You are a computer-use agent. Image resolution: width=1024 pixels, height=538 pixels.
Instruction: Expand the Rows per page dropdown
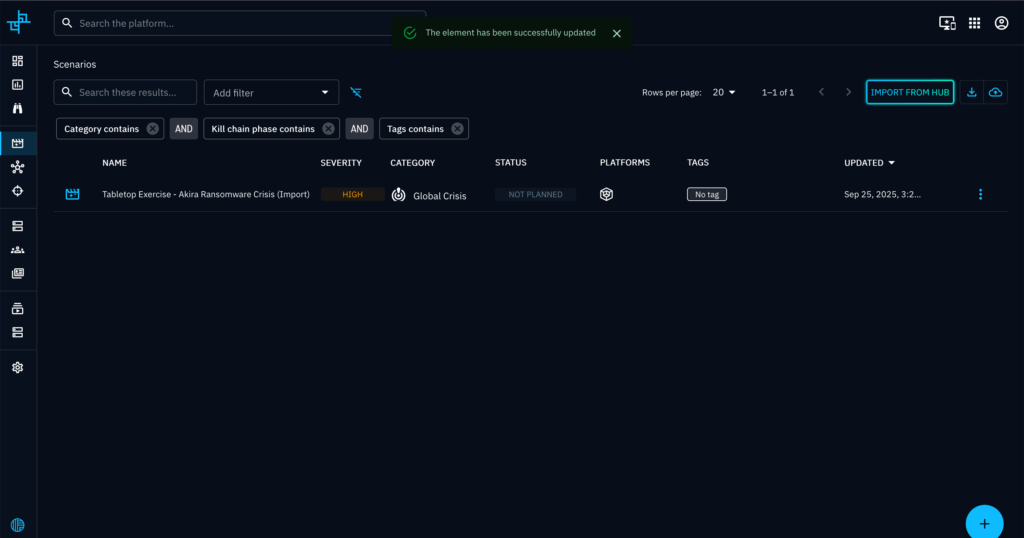point(724,92)
